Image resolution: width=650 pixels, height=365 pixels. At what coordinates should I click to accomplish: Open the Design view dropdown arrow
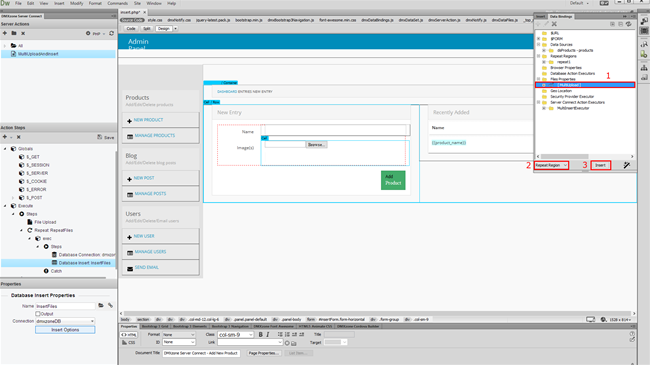(175, 29)
